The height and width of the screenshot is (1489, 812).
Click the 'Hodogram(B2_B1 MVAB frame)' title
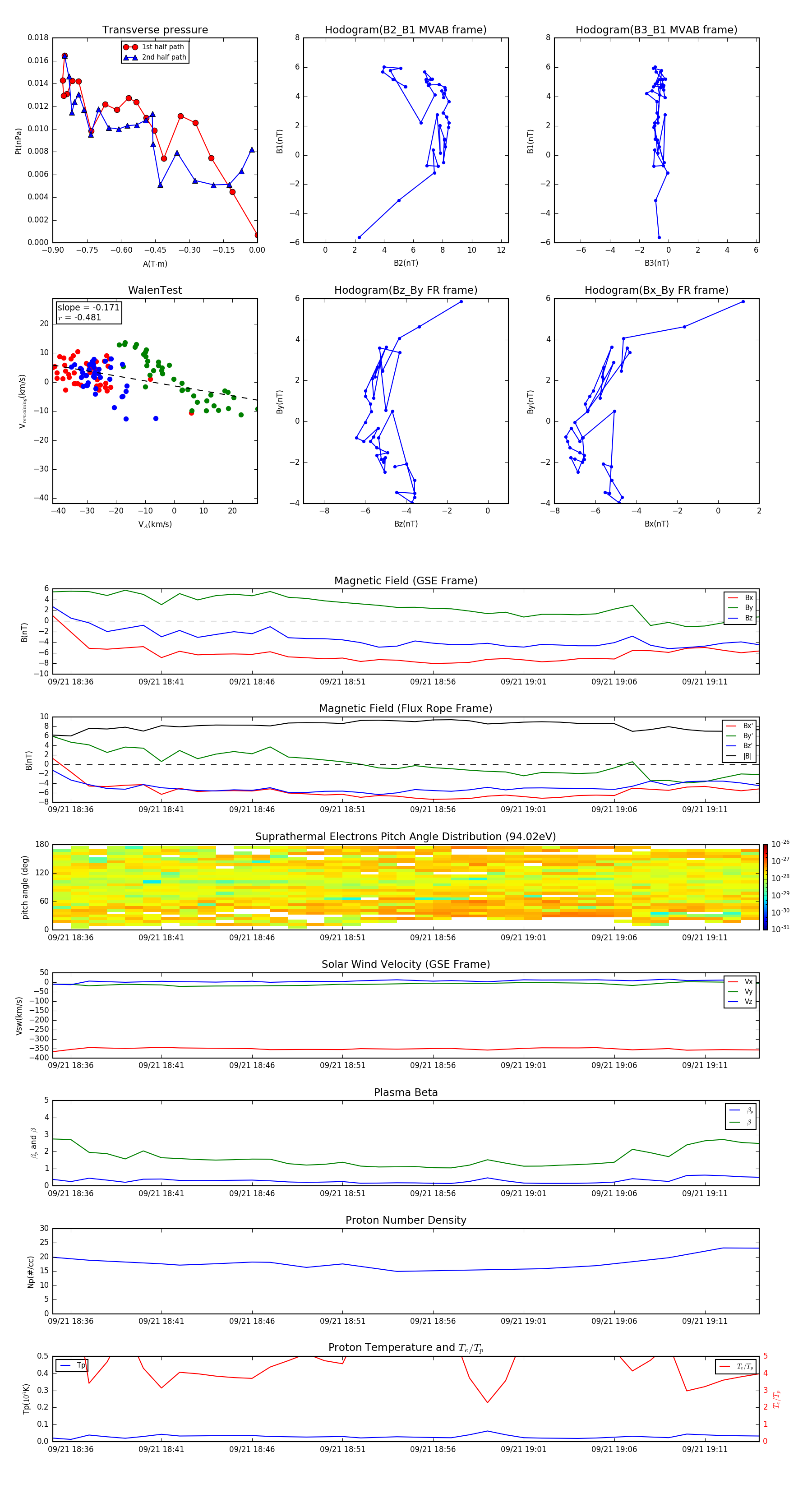406,29
